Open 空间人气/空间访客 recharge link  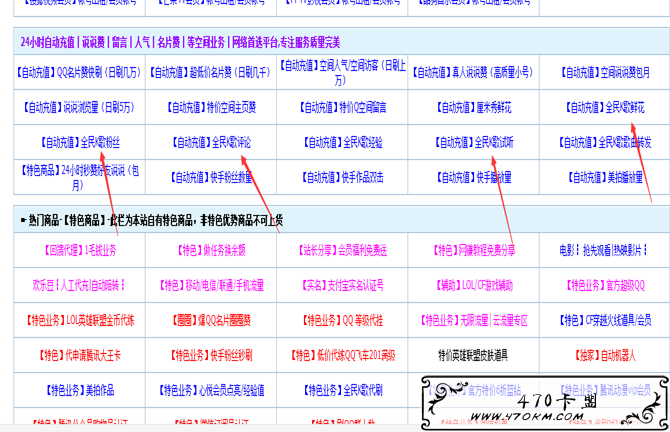coord(342,73)
